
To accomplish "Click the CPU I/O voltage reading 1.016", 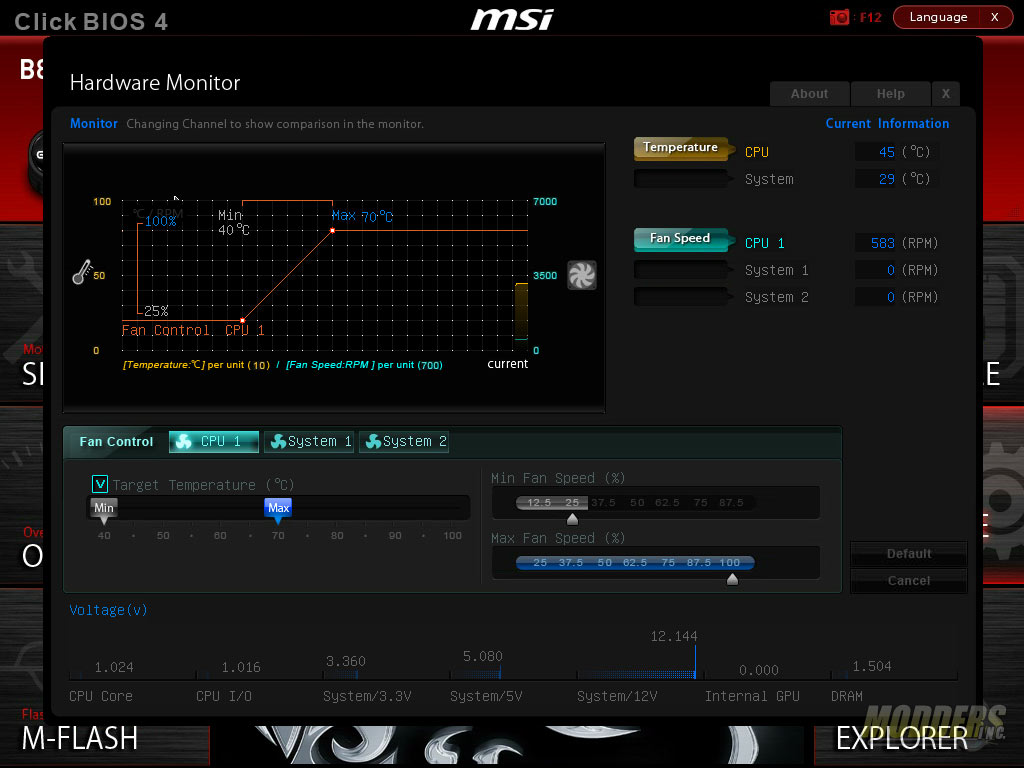I will pyautogui.click(x=241, y=667).
